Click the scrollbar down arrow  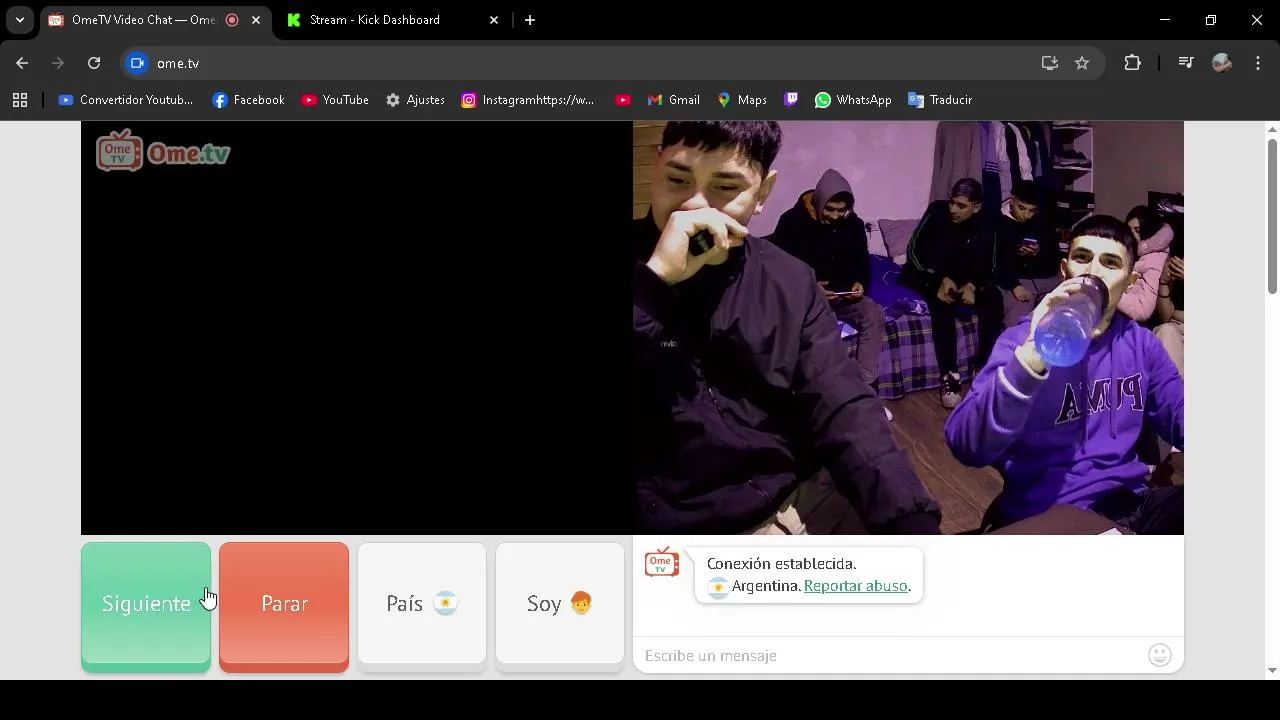[1272, 671]
